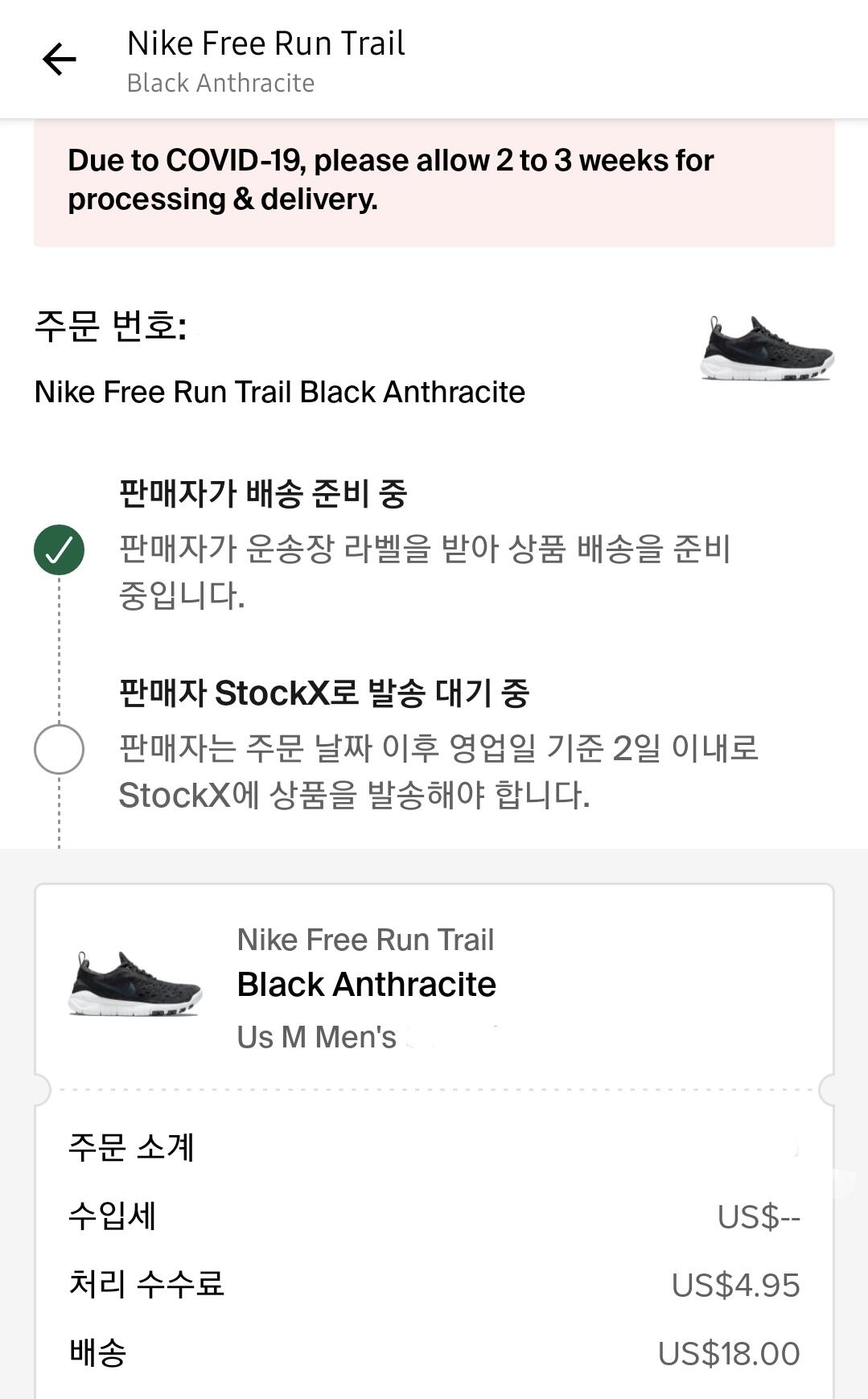Screen dimensions: 868x1399
Task: Tap the US$4.95 processing fee amount
Action: coord(735,1285)
